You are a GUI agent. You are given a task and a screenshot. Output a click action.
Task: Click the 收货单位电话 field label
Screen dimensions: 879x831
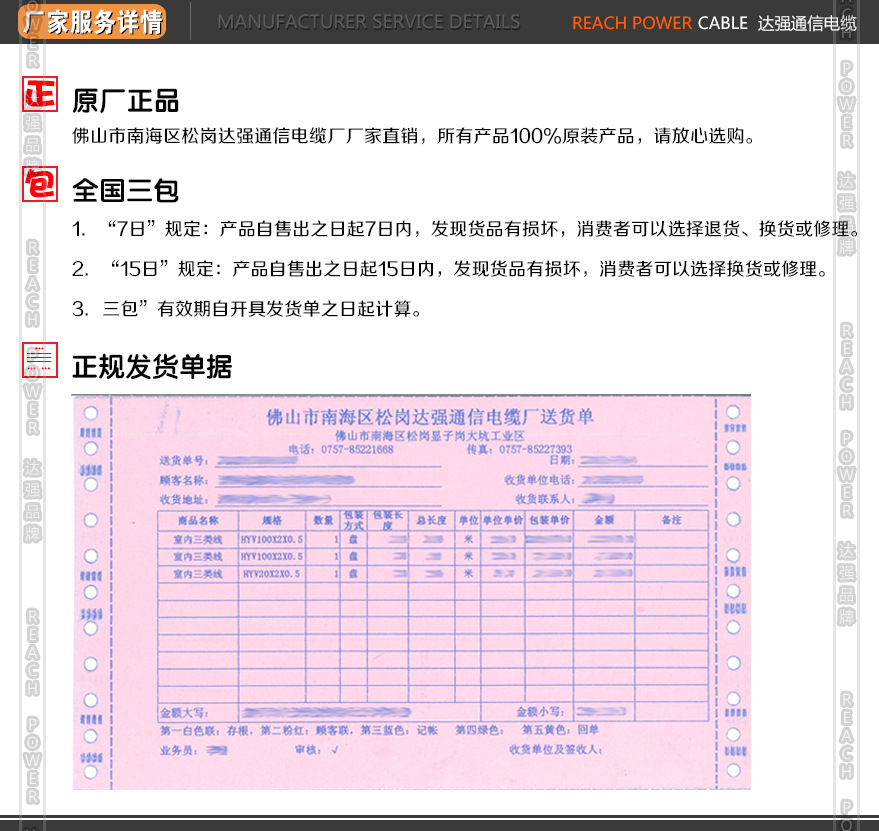[x=540, y=480]
